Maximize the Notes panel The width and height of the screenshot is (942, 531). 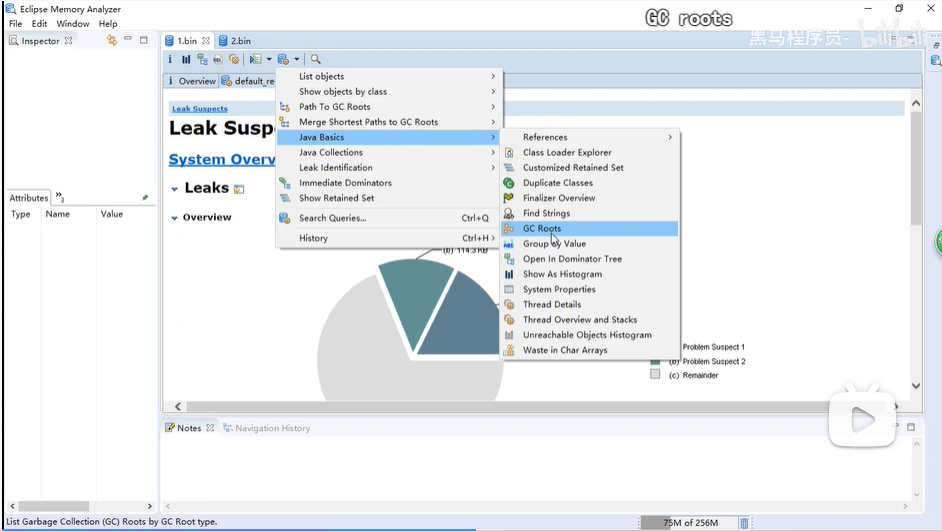pos(911,426)
